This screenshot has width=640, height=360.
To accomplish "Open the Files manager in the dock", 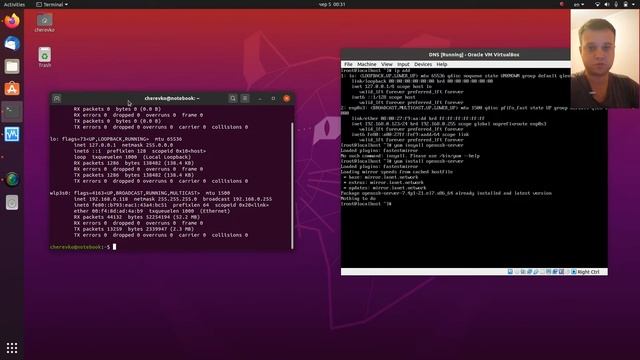I will [x=12, y=66].
